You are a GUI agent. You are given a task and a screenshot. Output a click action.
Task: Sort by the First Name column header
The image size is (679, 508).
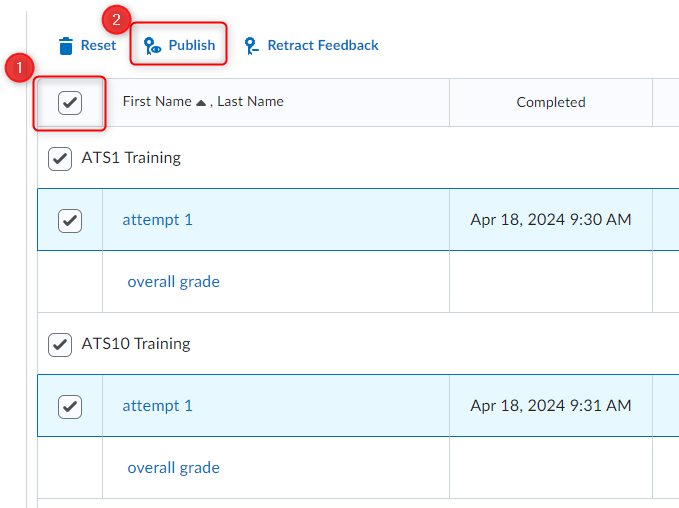[156, 102]
